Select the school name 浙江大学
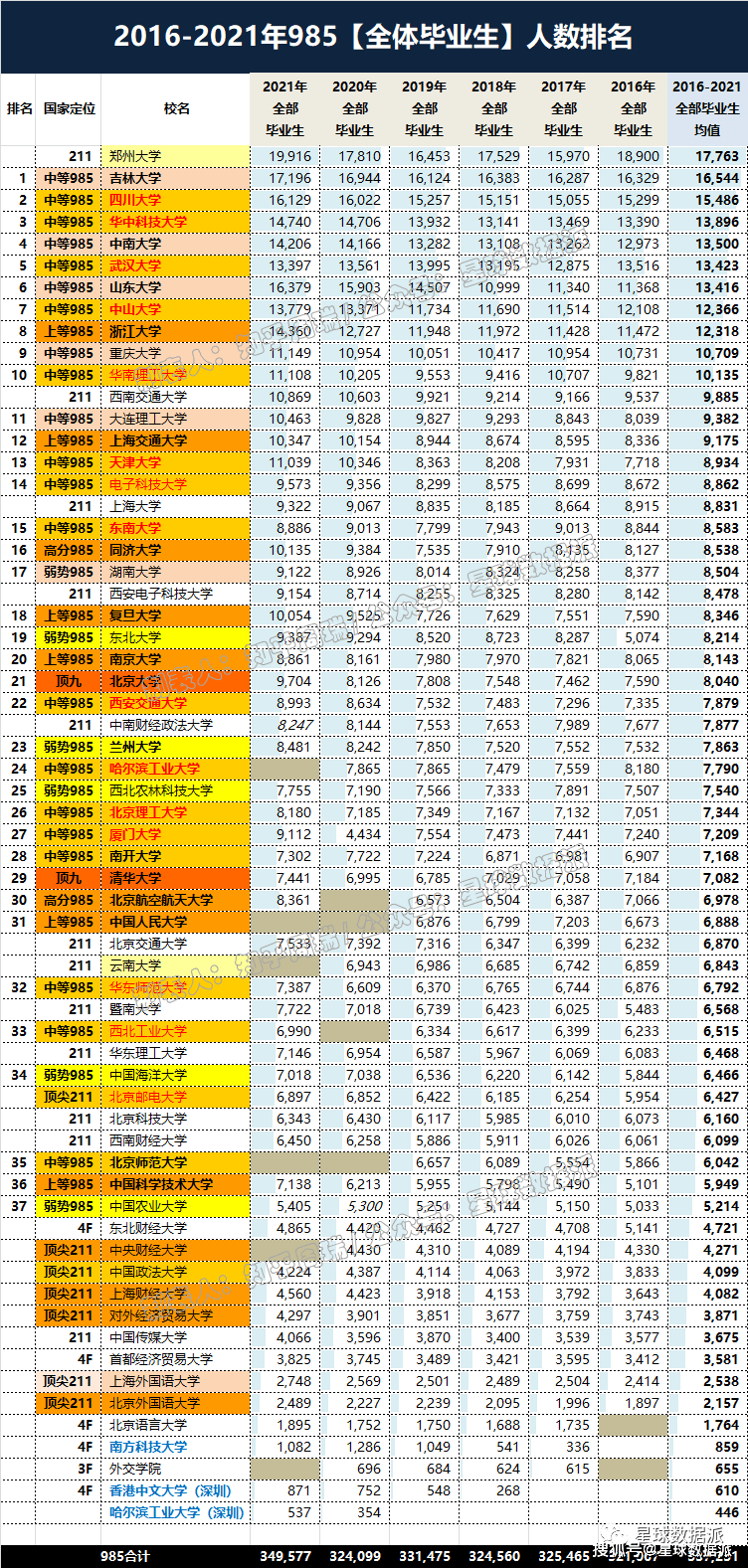The image size is (748, 1568). [x=135, y=331]
